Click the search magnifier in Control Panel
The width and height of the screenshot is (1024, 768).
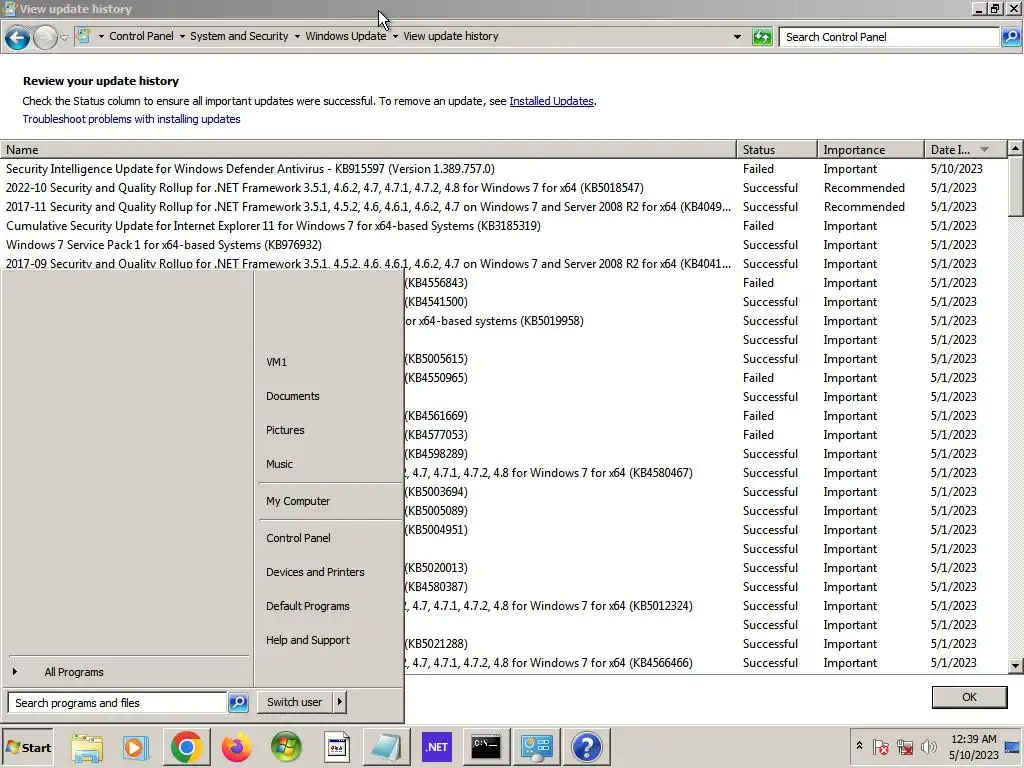click(1011, 37)
